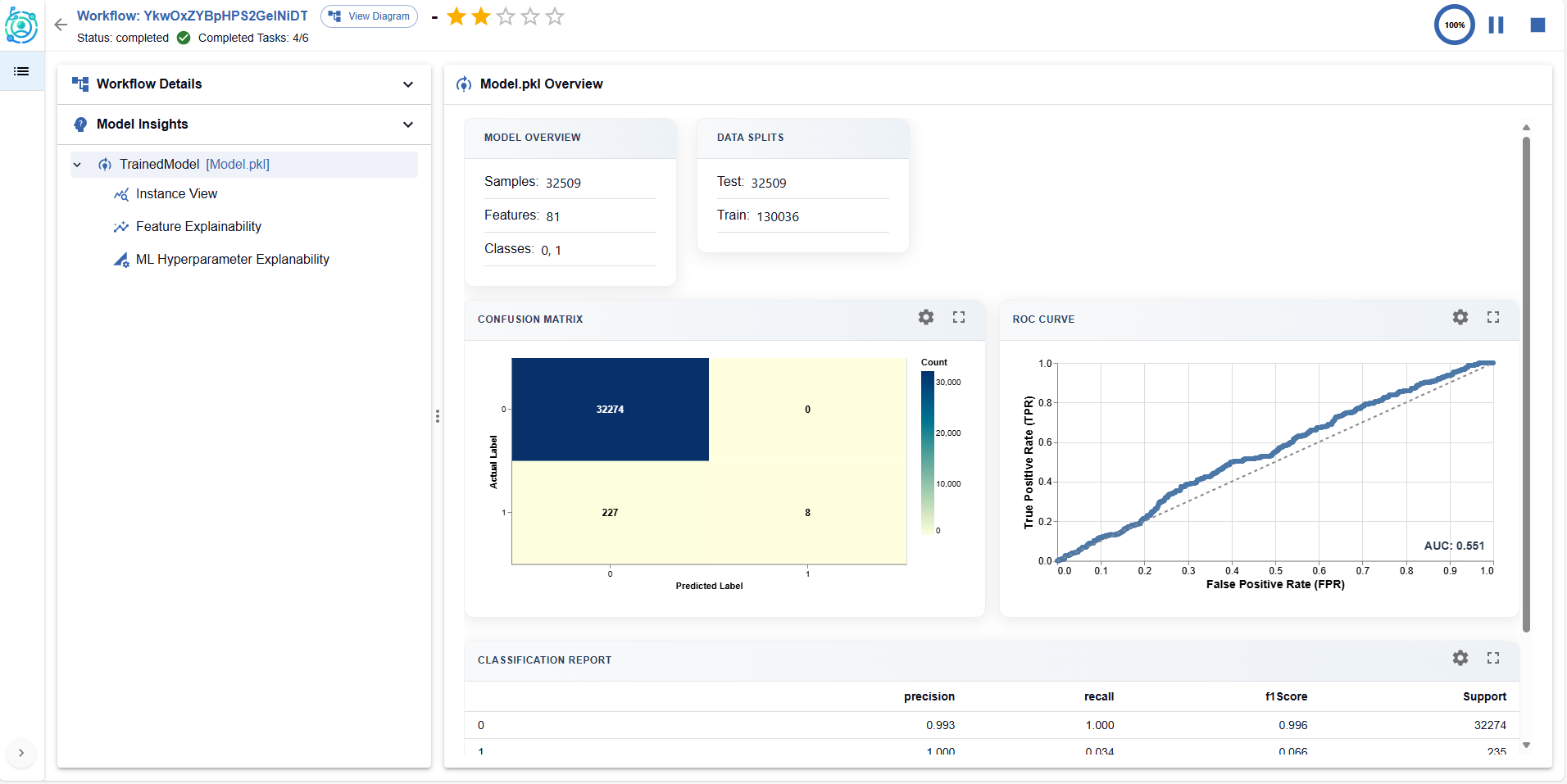This screenshot has height=784, width=1567.
Task: Open Feature Explainability
Action: (x=198, y=226)
